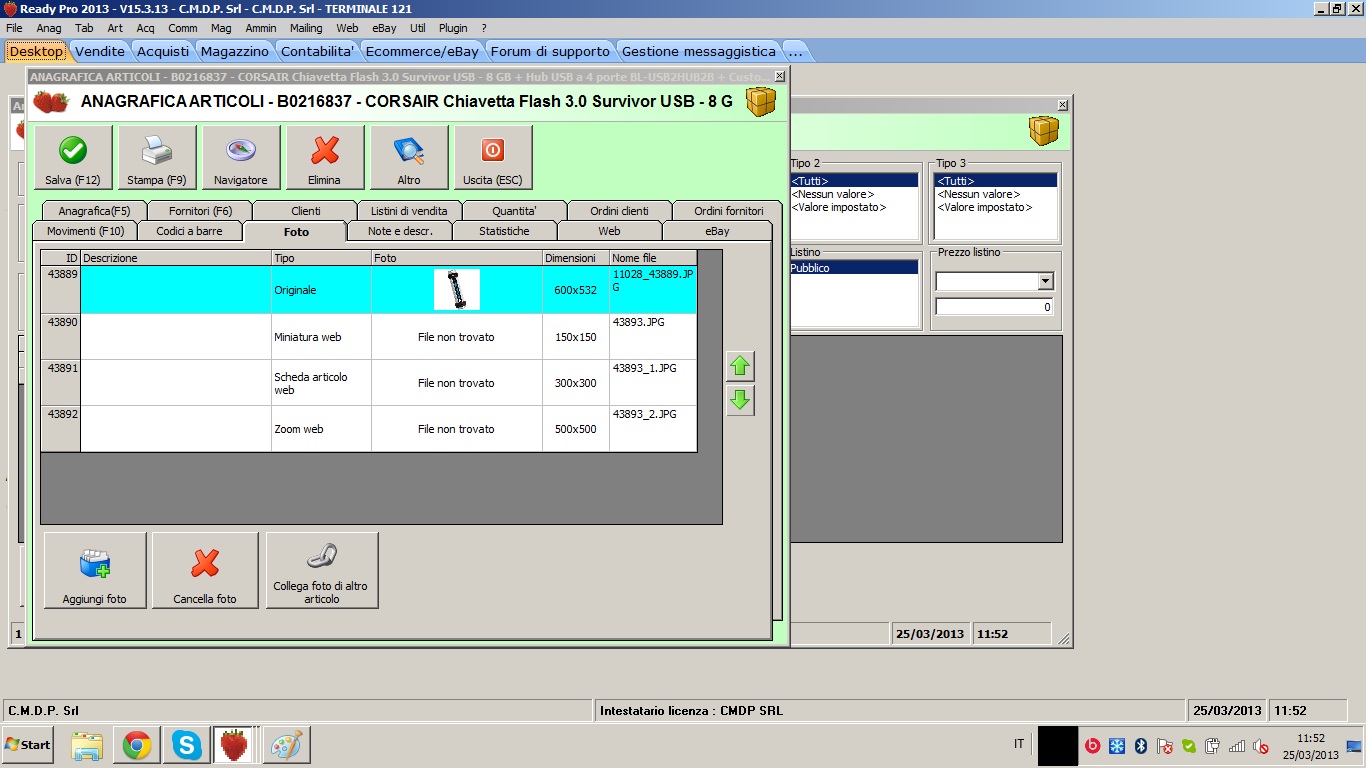1366x768 pixels.
Task: Select the original photo thumbnail
Action: (x=457, y=289)
